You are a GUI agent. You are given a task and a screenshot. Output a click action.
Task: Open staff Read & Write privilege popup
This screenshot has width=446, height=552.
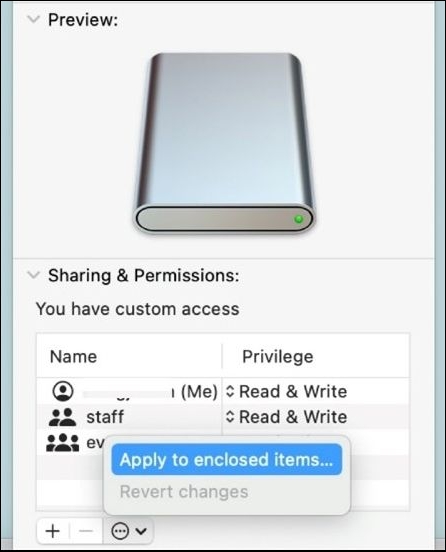point(286,417)
